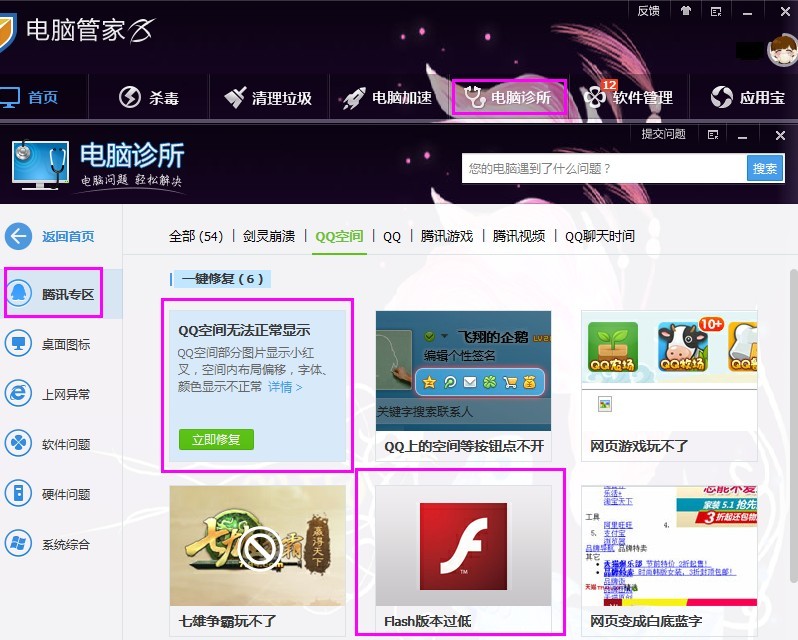Switch to the 全部 (54) tab

click(196, 236)
